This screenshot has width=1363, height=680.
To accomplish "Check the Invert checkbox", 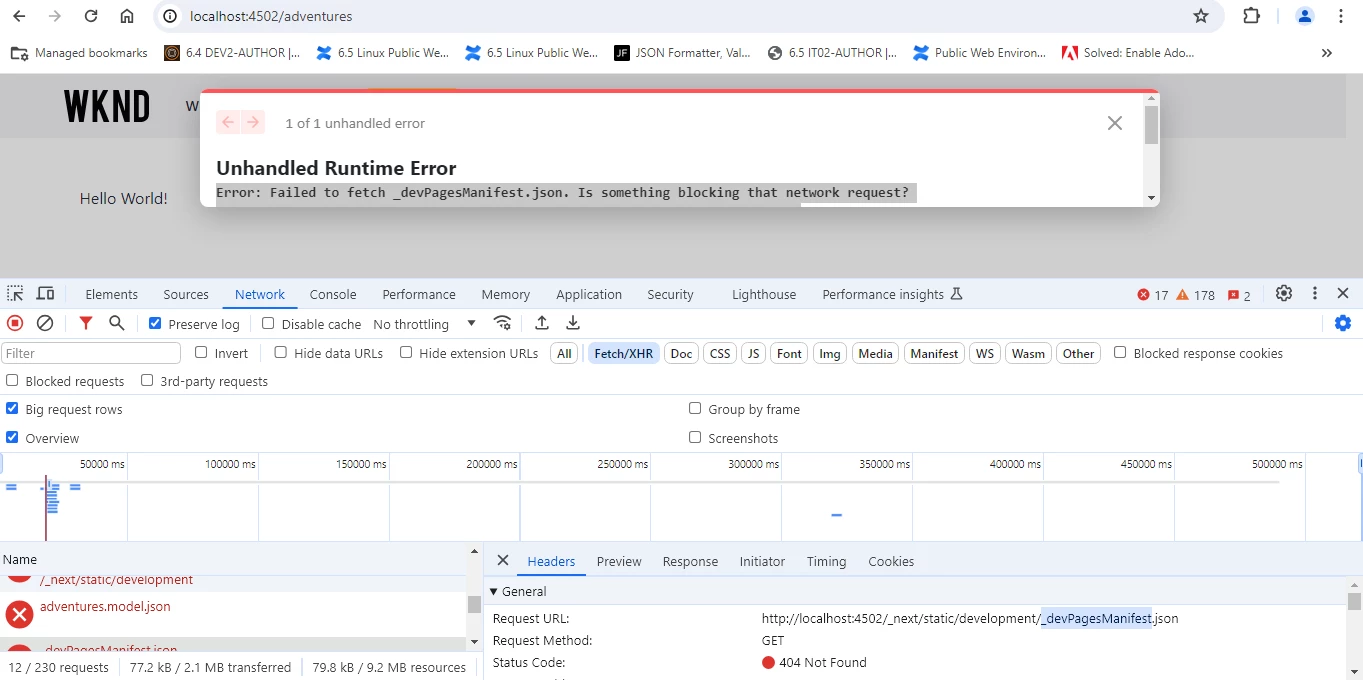I will 201,352.
